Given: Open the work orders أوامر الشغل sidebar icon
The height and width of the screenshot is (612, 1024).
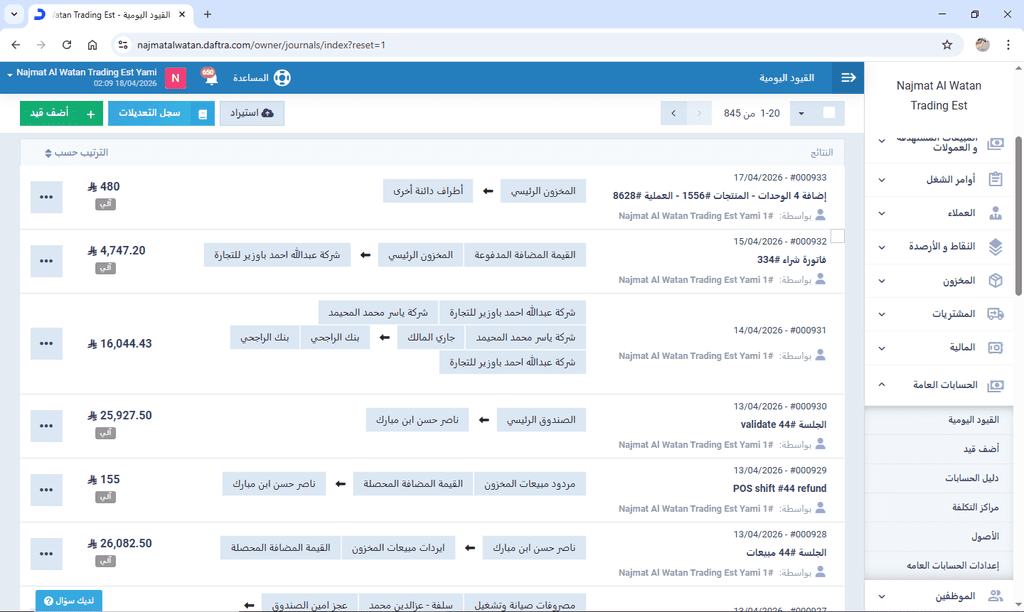Looking at the screenshot, I should (995, 179).
